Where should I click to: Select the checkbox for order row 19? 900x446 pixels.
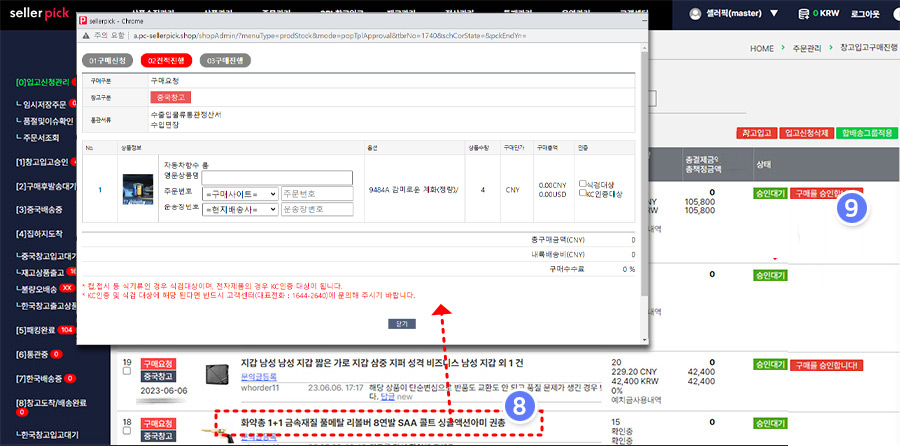[x=126, y=371]
